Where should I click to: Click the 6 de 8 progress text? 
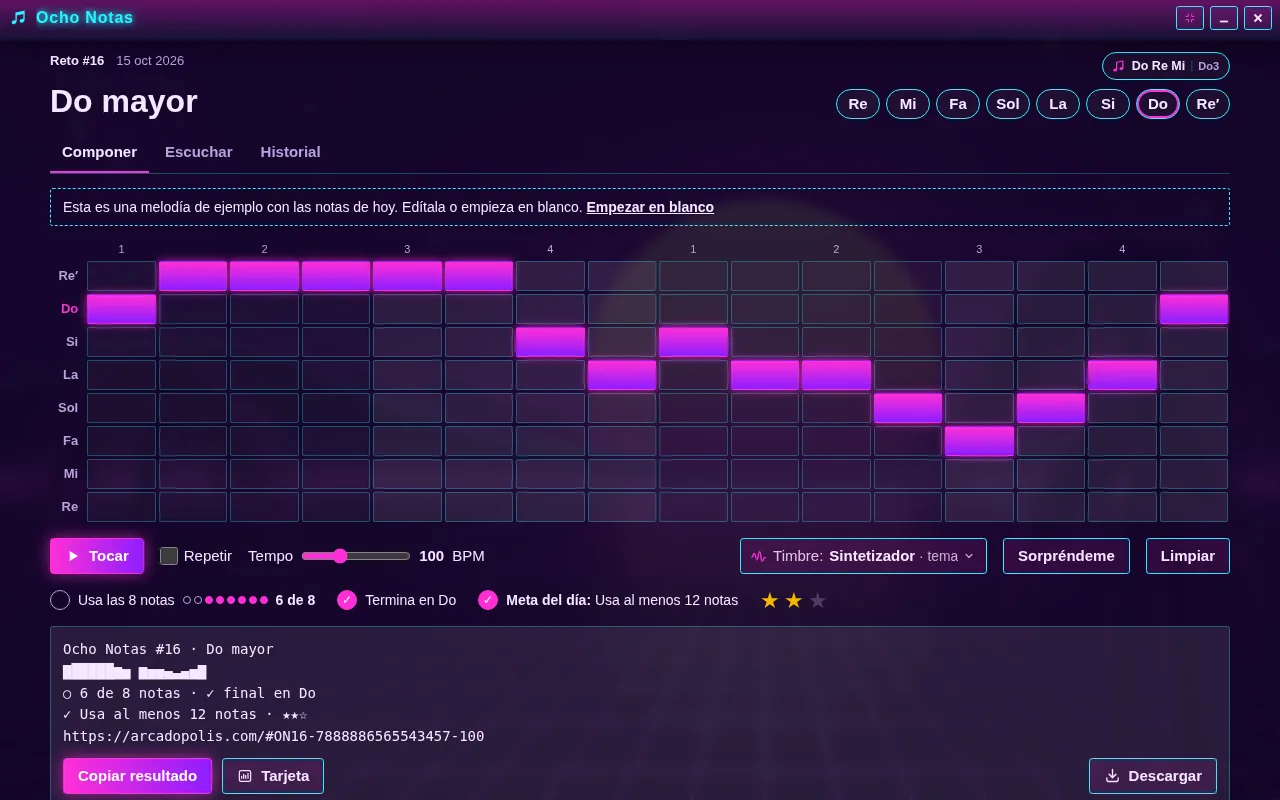tap(295, 600)
